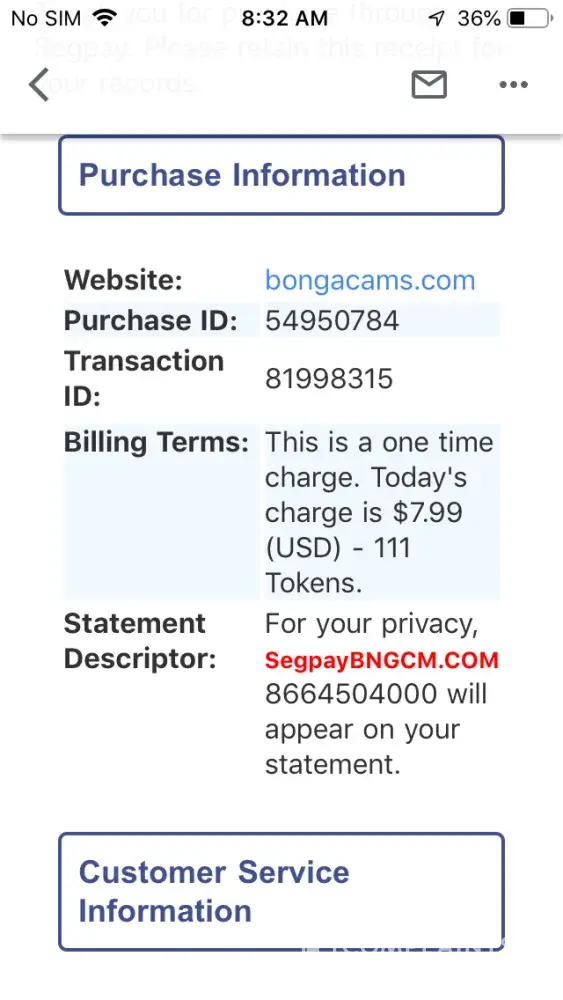Tap the Wi-Fi status icon
The width and height of the screenshot is (563, 1000).
click(x=105, y=18)
